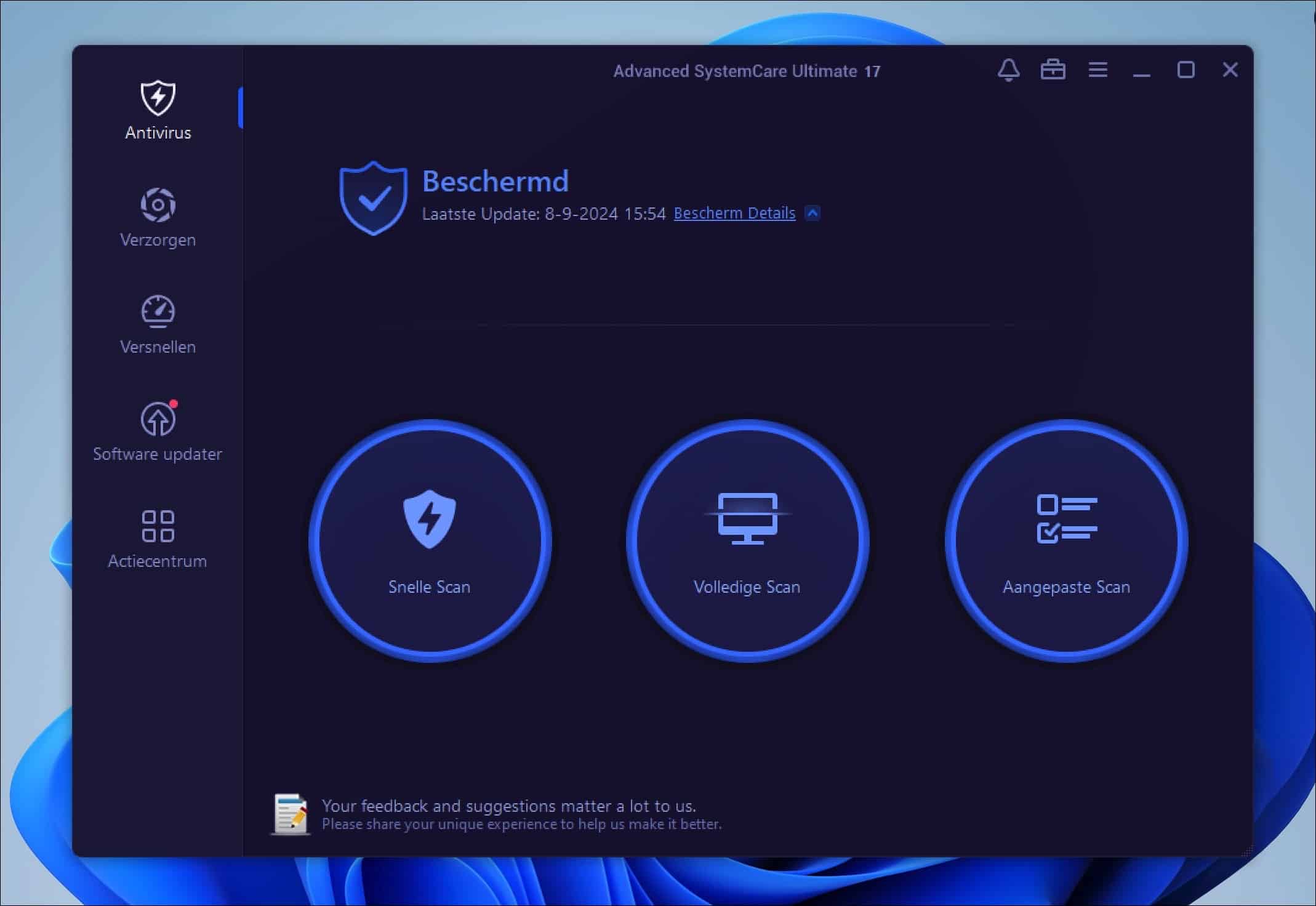The width and height of the screenshot is (1316, 906).
Task: Select the Antivirus section in the sidebar
Action: (x=158, y=111)
